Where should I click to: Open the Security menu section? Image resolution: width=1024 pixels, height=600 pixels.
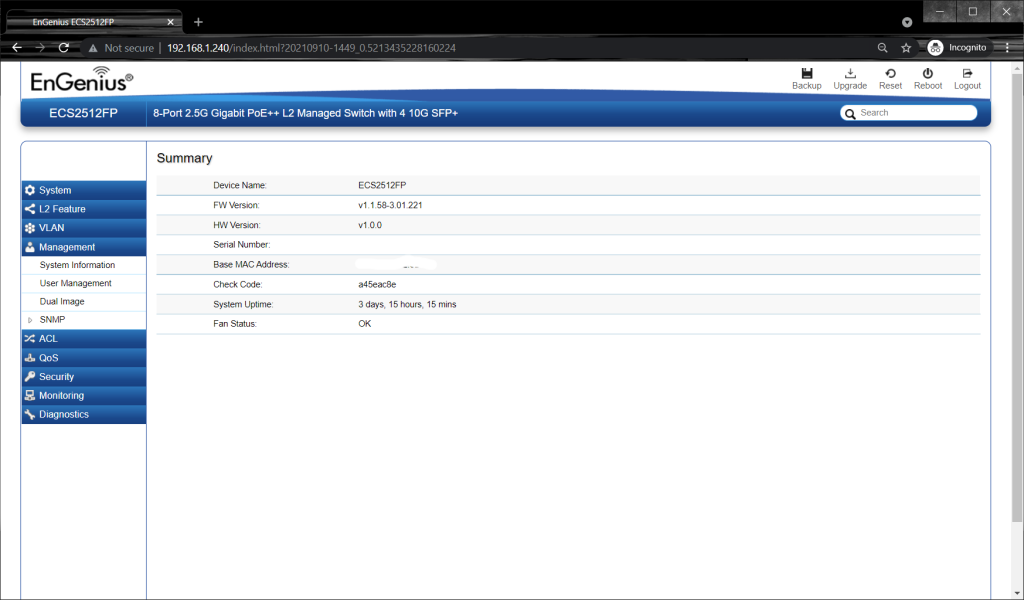click(84, 377)
